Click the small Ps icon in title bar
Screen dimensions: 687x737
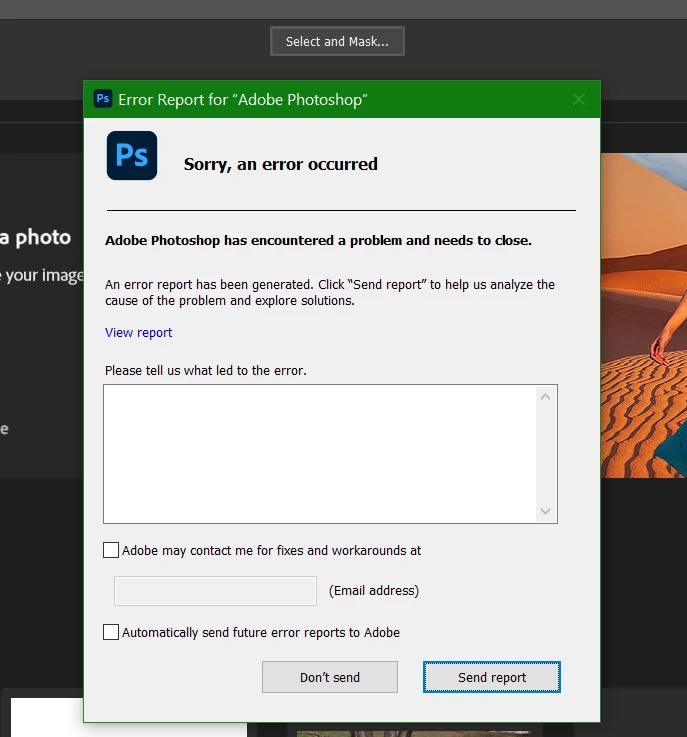102,99
